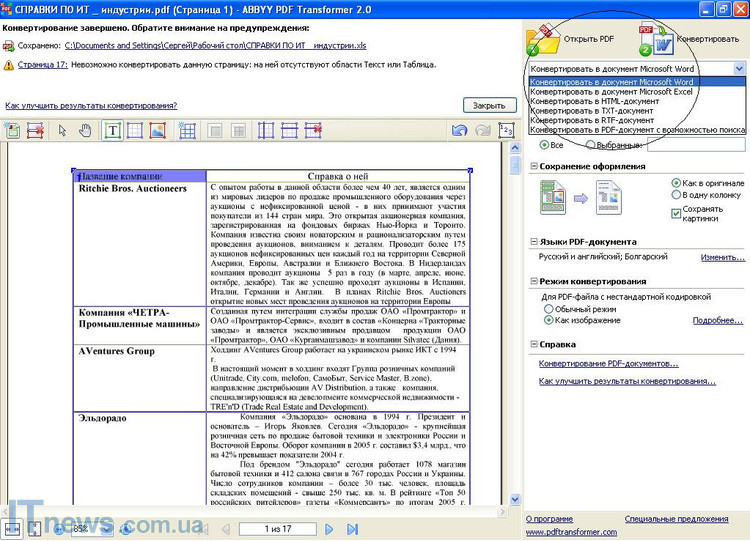Jump to the last page arrow
The height and width of the screenshot is (541, 750).
point(353,529)
